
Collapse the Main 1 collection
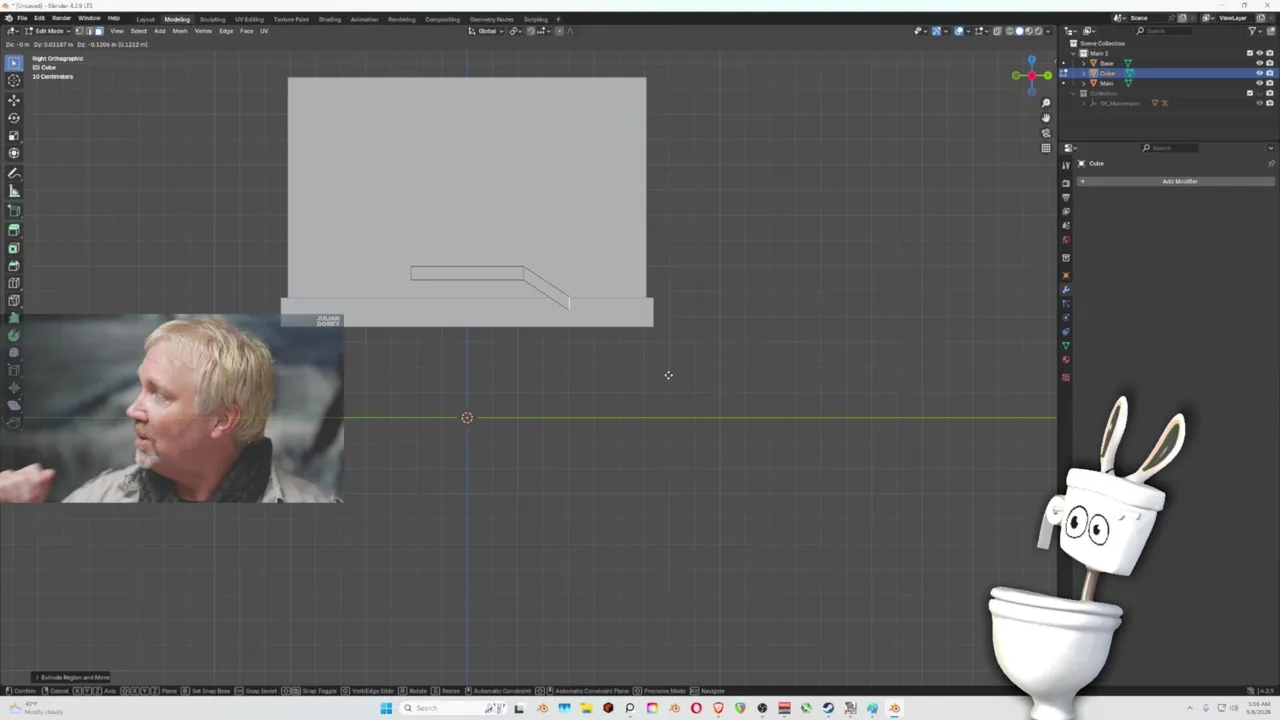pyautogui.click(x=1073, y=53)
